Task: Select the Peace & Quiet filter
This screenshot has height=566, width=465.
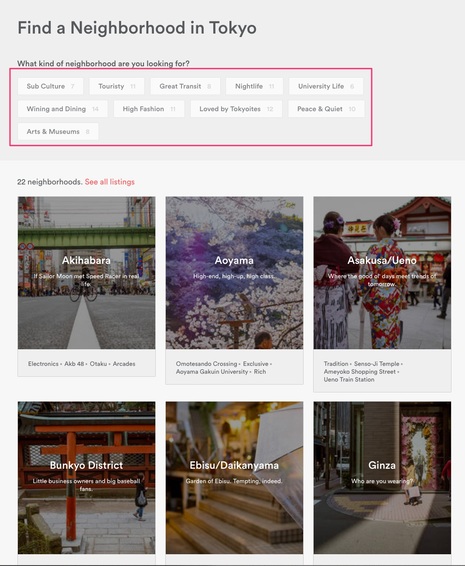Action: [326, 109]
